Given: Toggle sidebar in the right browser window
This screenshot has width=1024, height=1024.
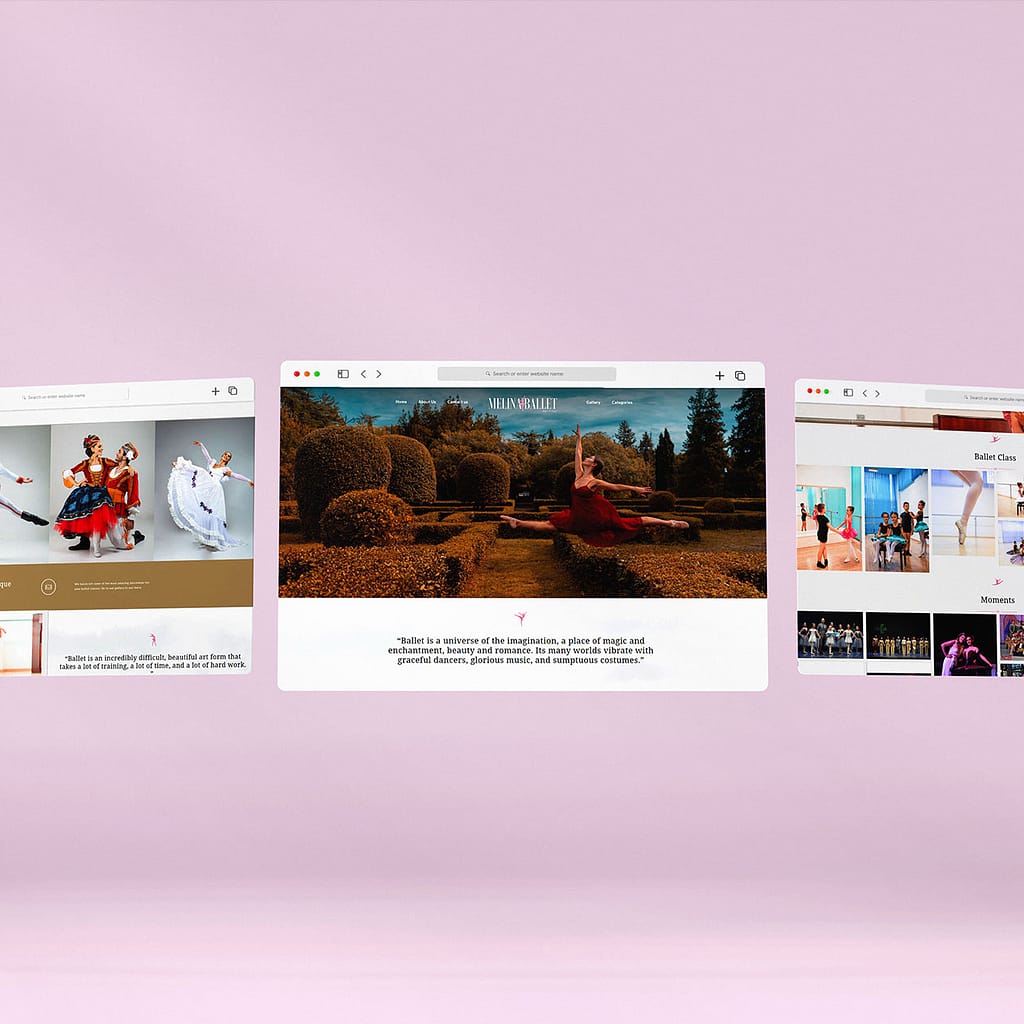Looking at the screenshot, I should click(848, 393).
